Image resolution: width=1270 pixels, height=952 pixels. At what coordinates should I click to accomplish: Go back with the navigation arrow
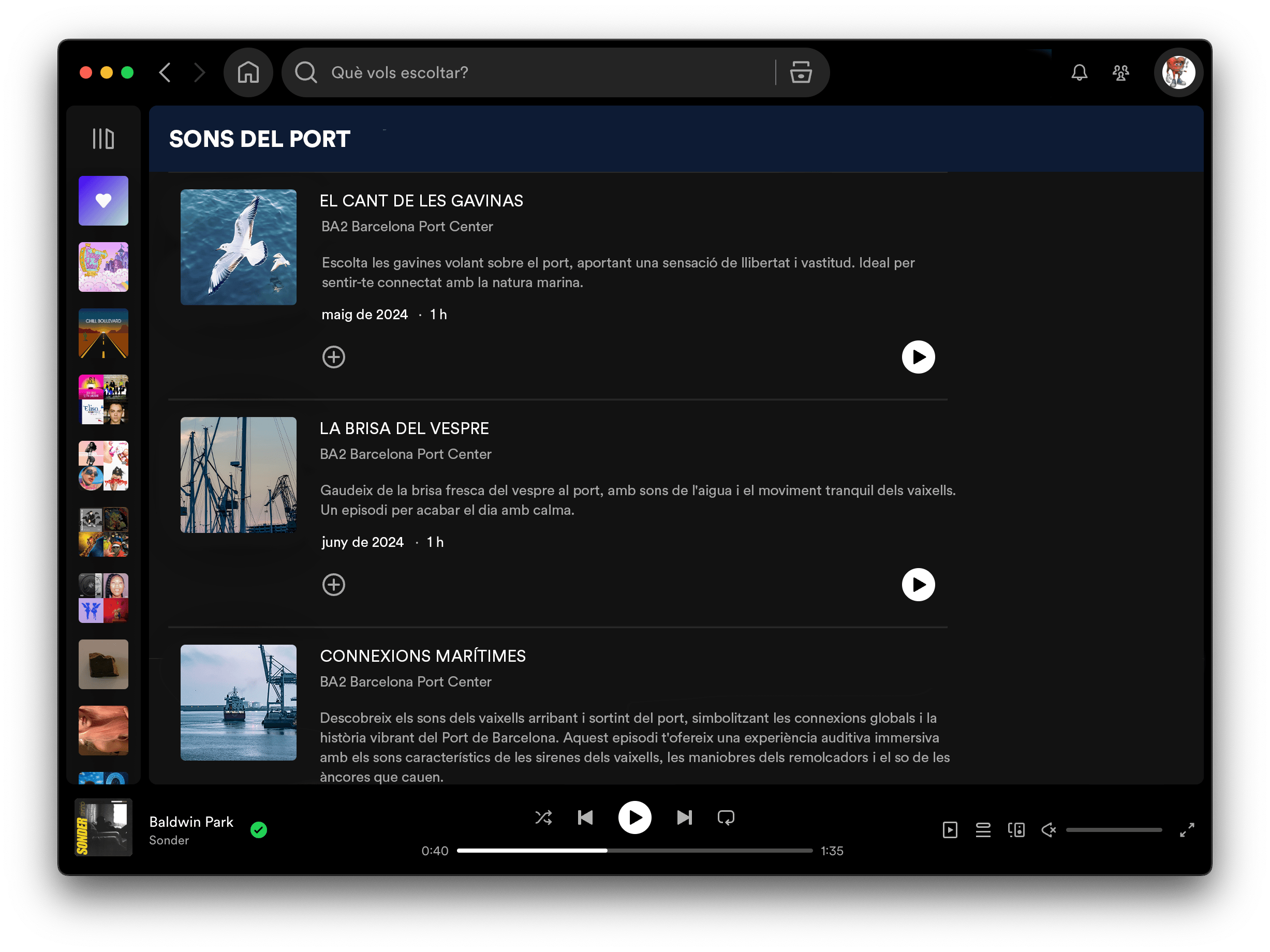[x=165, y=72]
